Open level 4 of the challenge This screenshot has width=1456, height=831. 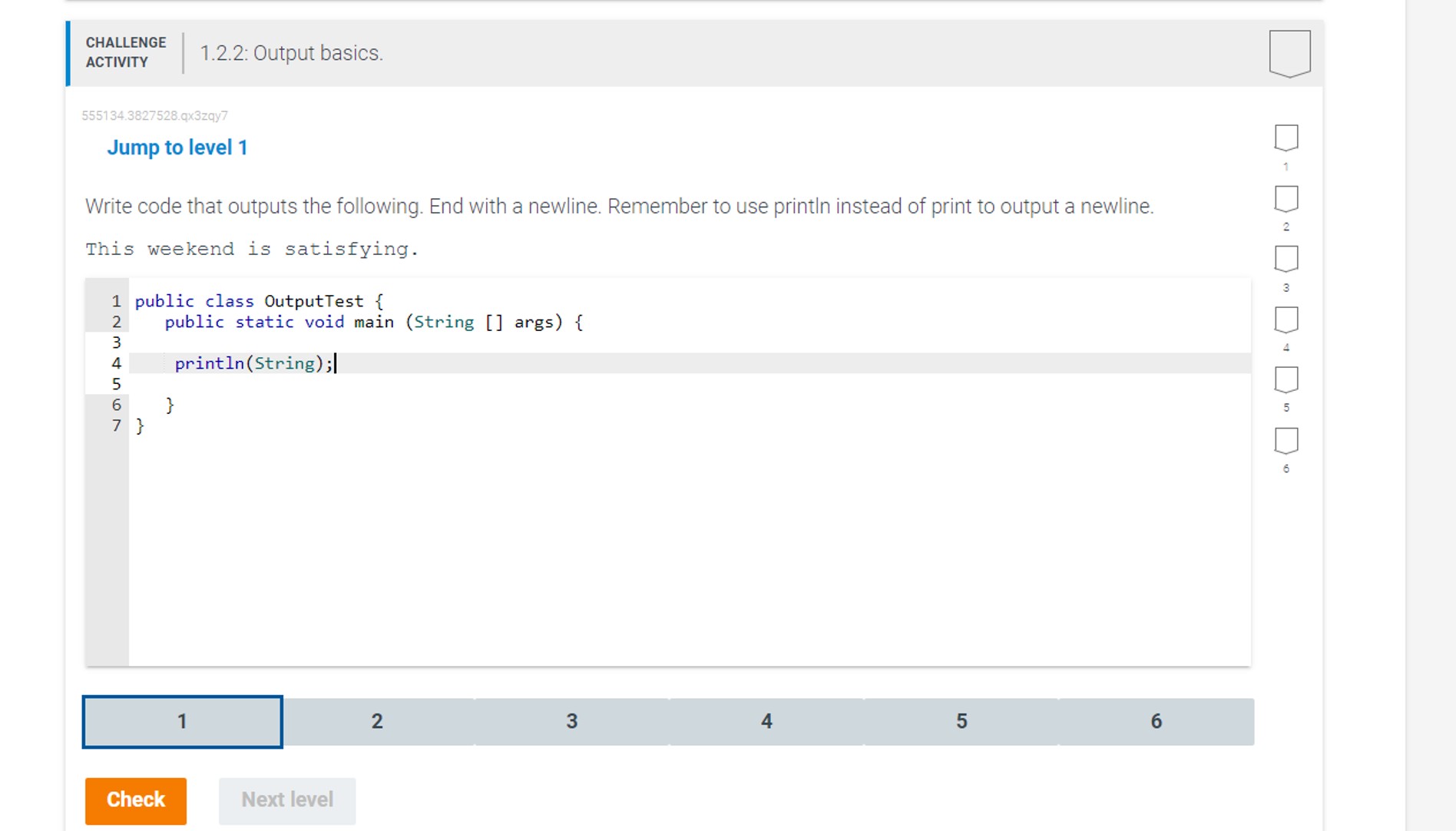pyautogui.click(x=766, y=721)
